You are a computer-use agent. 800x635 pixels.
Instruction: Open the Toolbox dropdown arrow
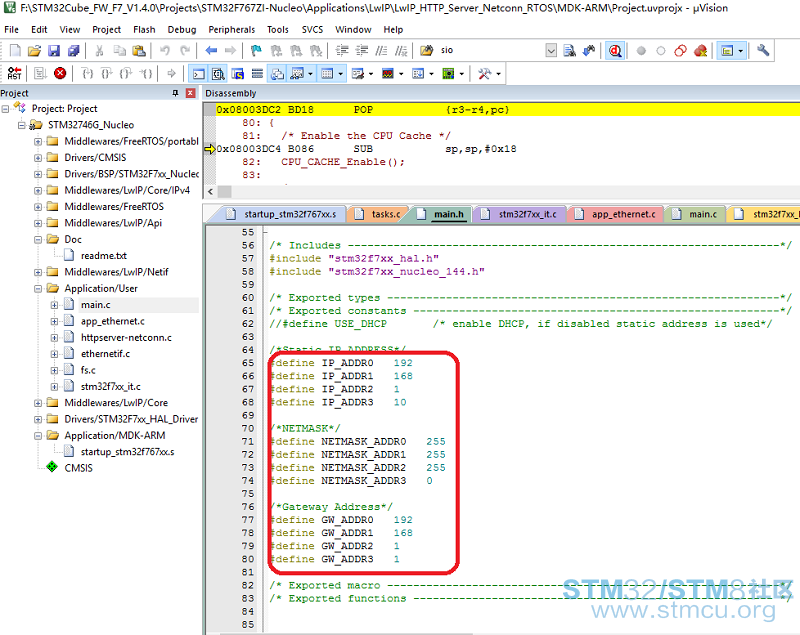click(498, 74)
